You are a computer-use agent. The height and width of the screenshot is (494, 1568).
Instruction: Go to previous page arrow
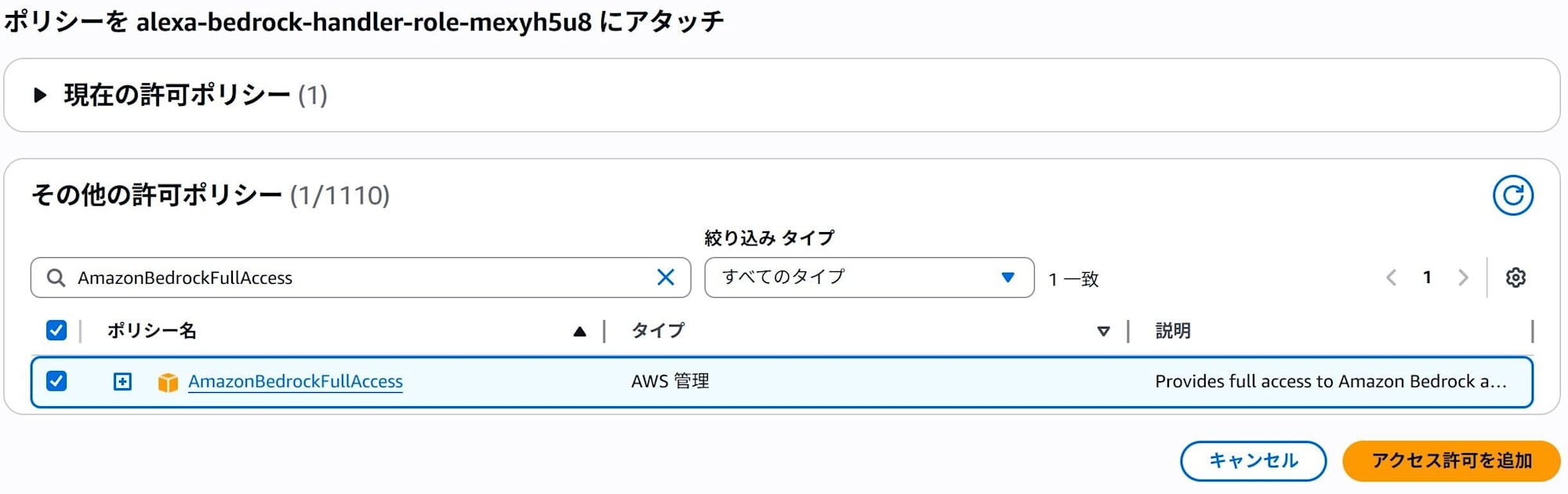[x=1391, y=278]
